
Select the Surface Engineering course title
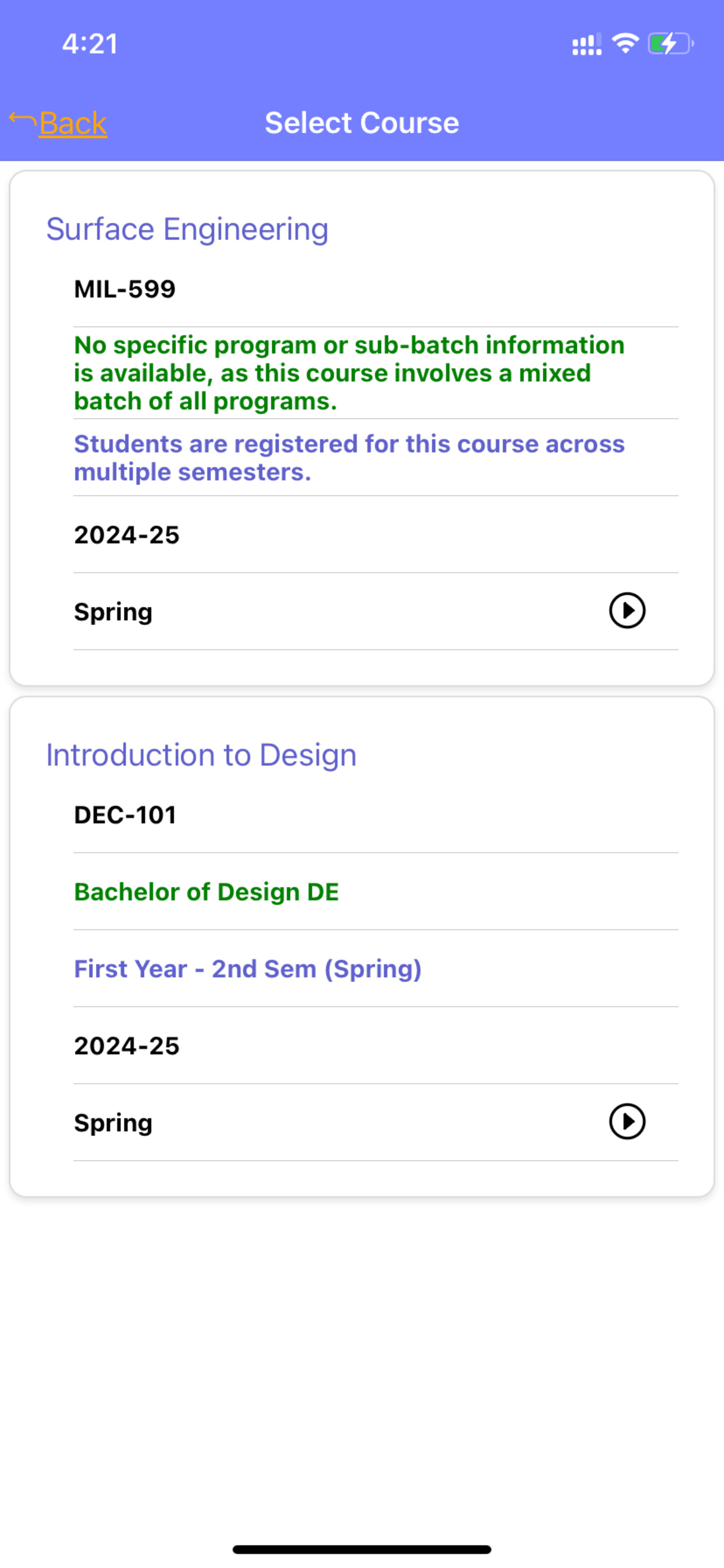pyautogui.click(x=187, y=229)
